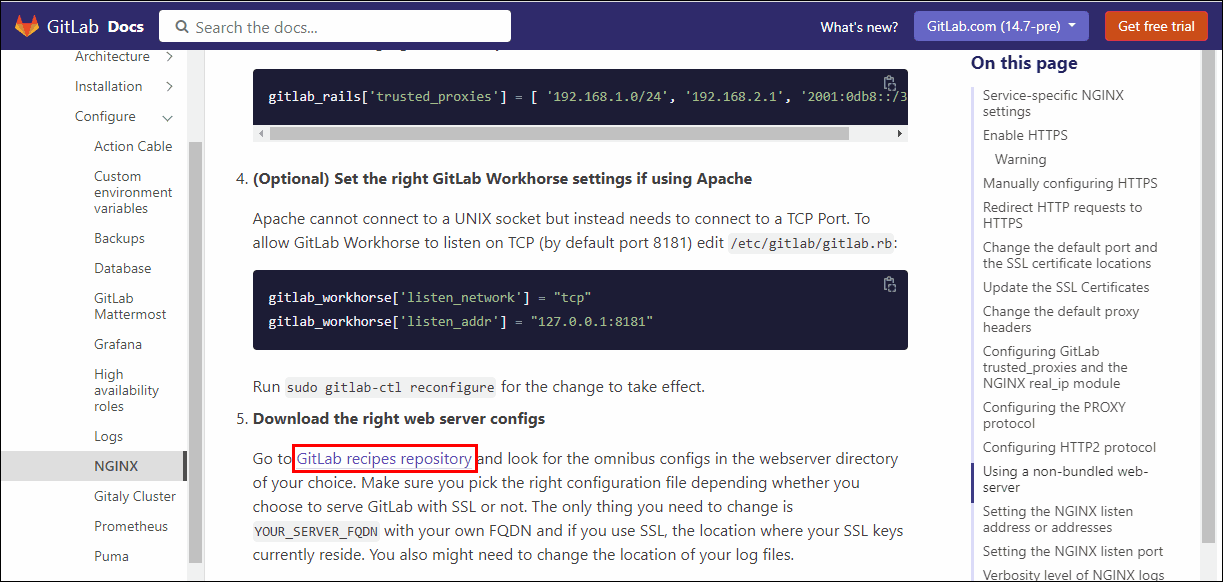Open High availability roles sidebar item
Viewport: 1223px width, 582px height.
(126, 390)
